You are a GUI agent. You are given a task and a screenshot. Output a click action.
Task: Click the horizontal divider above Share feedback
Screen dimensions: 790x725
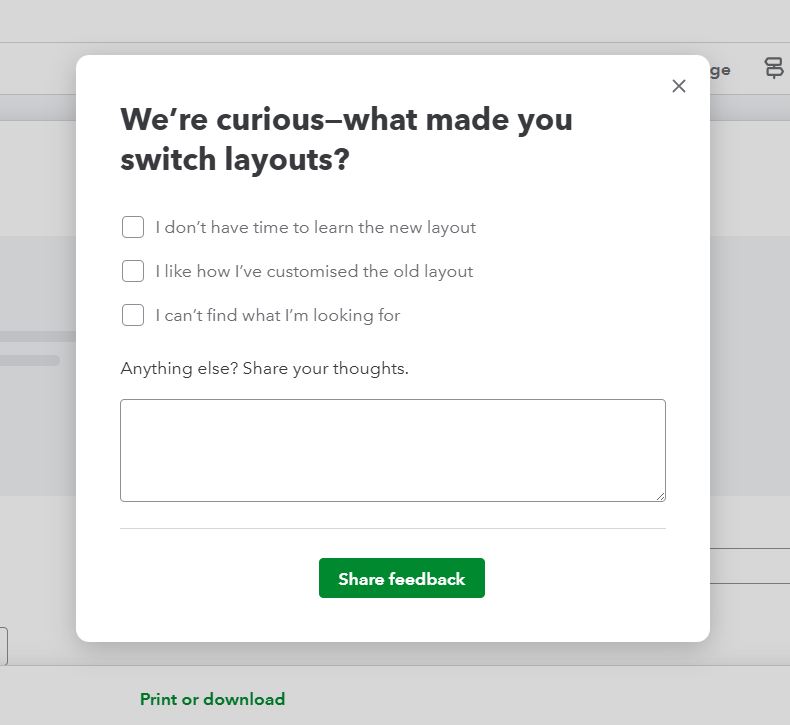tap(392, 528)
